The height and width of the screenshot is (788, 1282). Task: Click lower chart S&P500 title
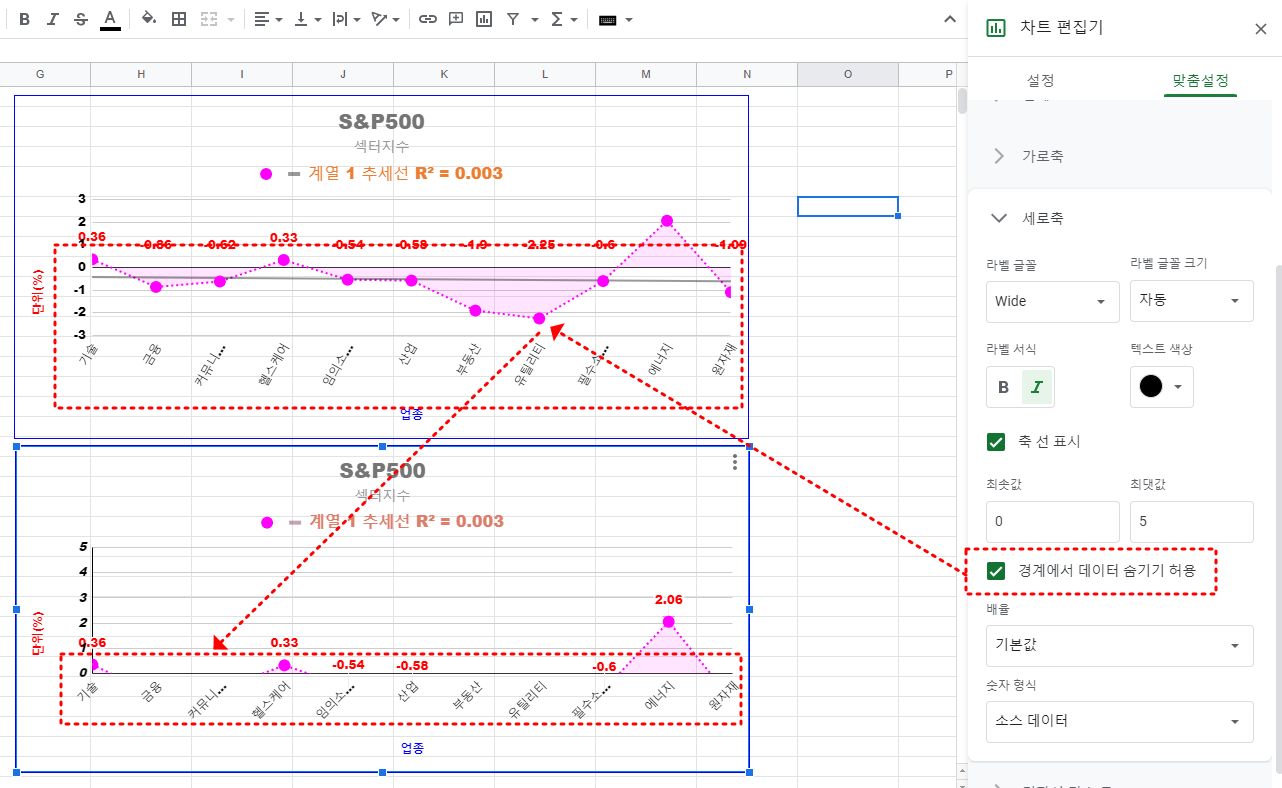click(x=382, y=471)
